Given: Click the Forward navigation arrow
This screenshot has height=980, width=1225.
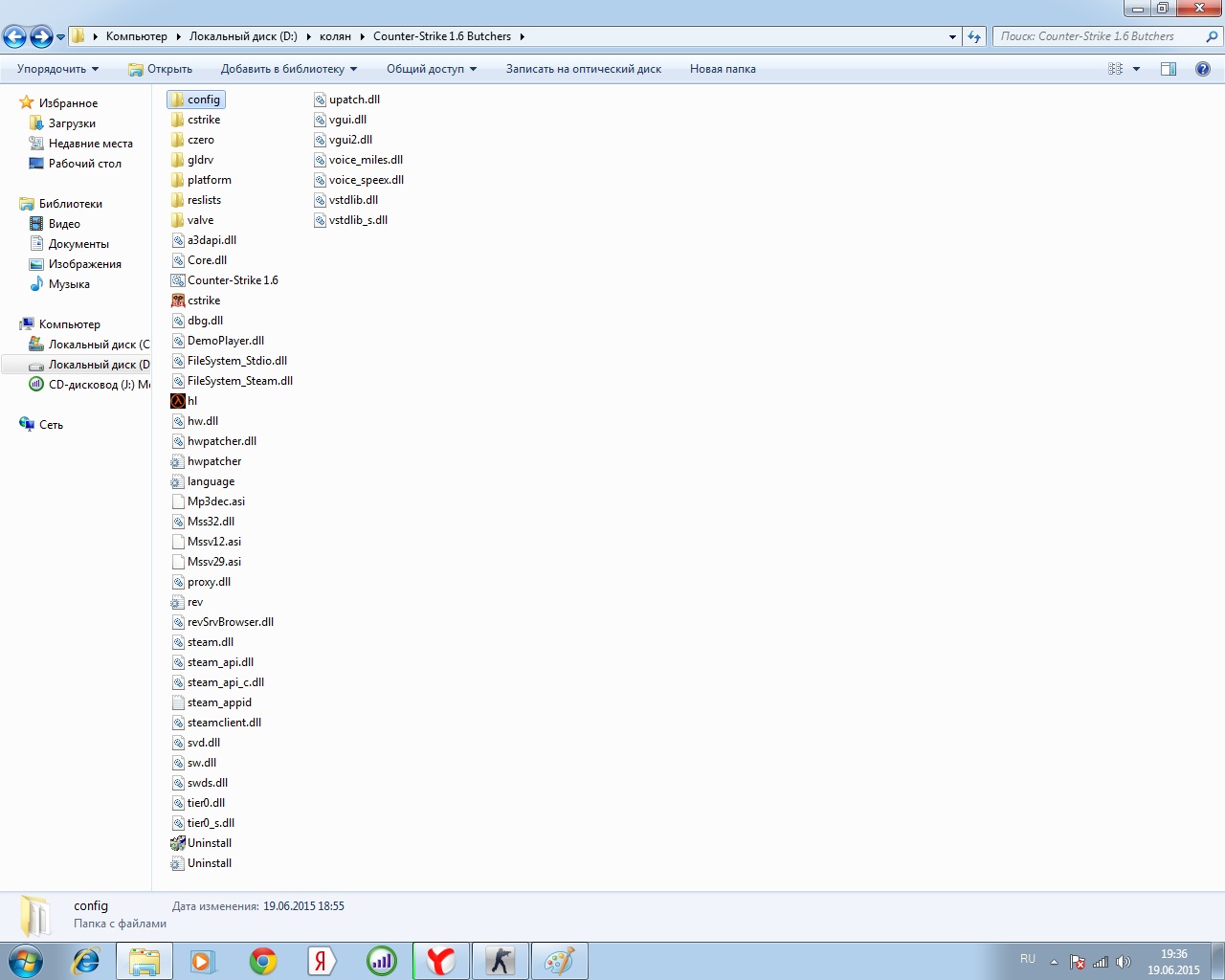Looking at the screenshot, I should pos(41,36).
